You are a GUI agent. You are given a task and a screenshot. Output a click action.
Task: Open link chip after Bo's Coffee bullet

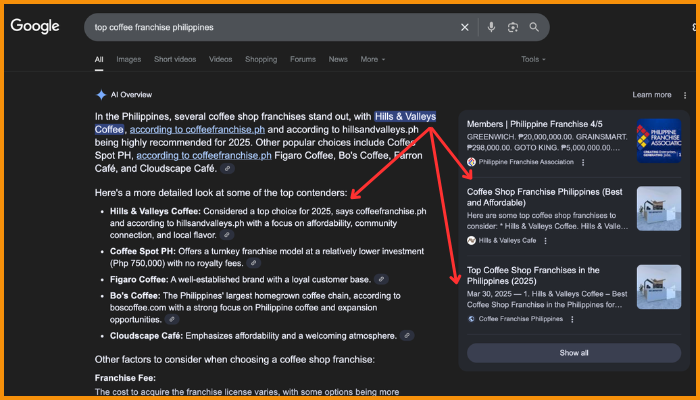pos(172,319)
